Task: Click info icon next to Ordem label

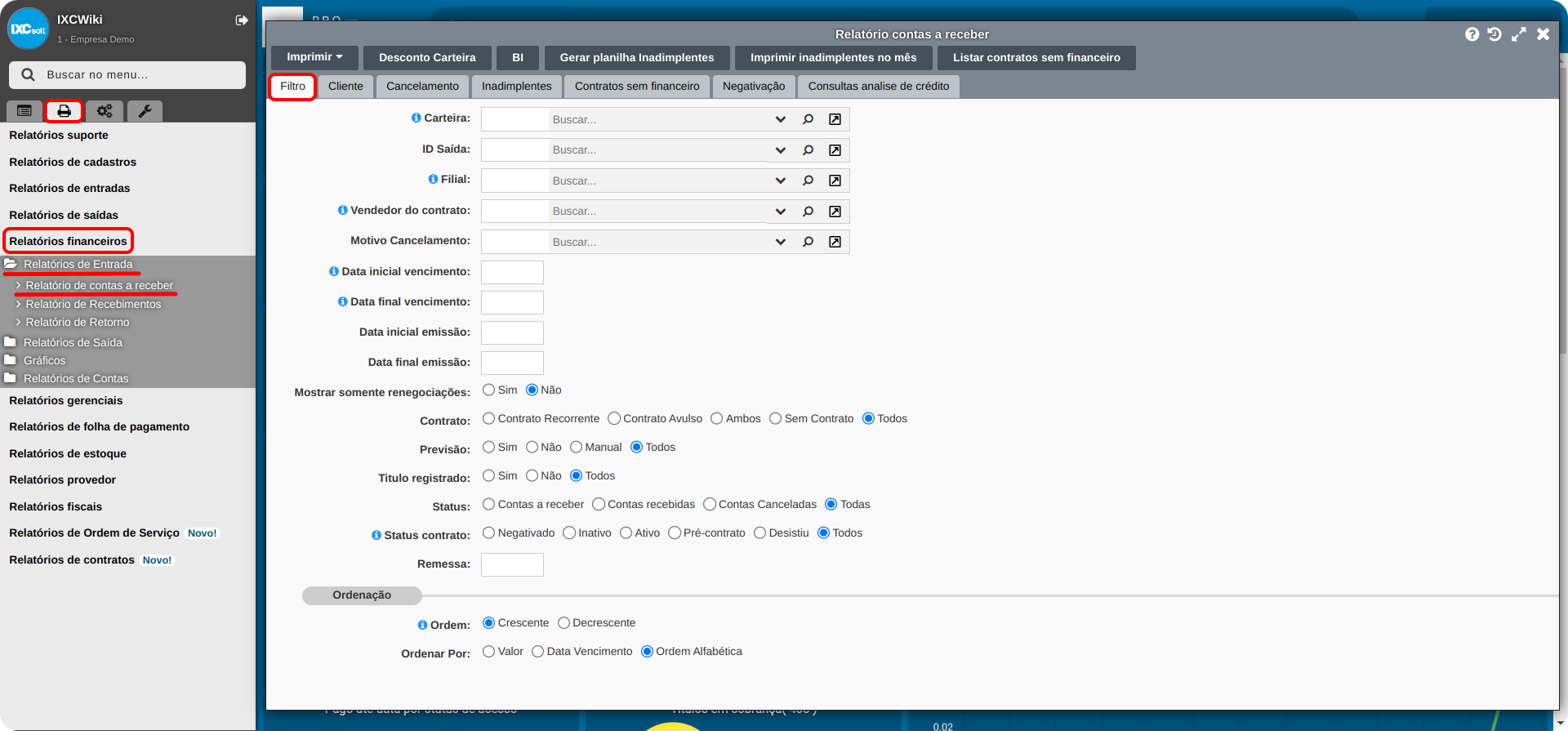Action: point(422,625)
